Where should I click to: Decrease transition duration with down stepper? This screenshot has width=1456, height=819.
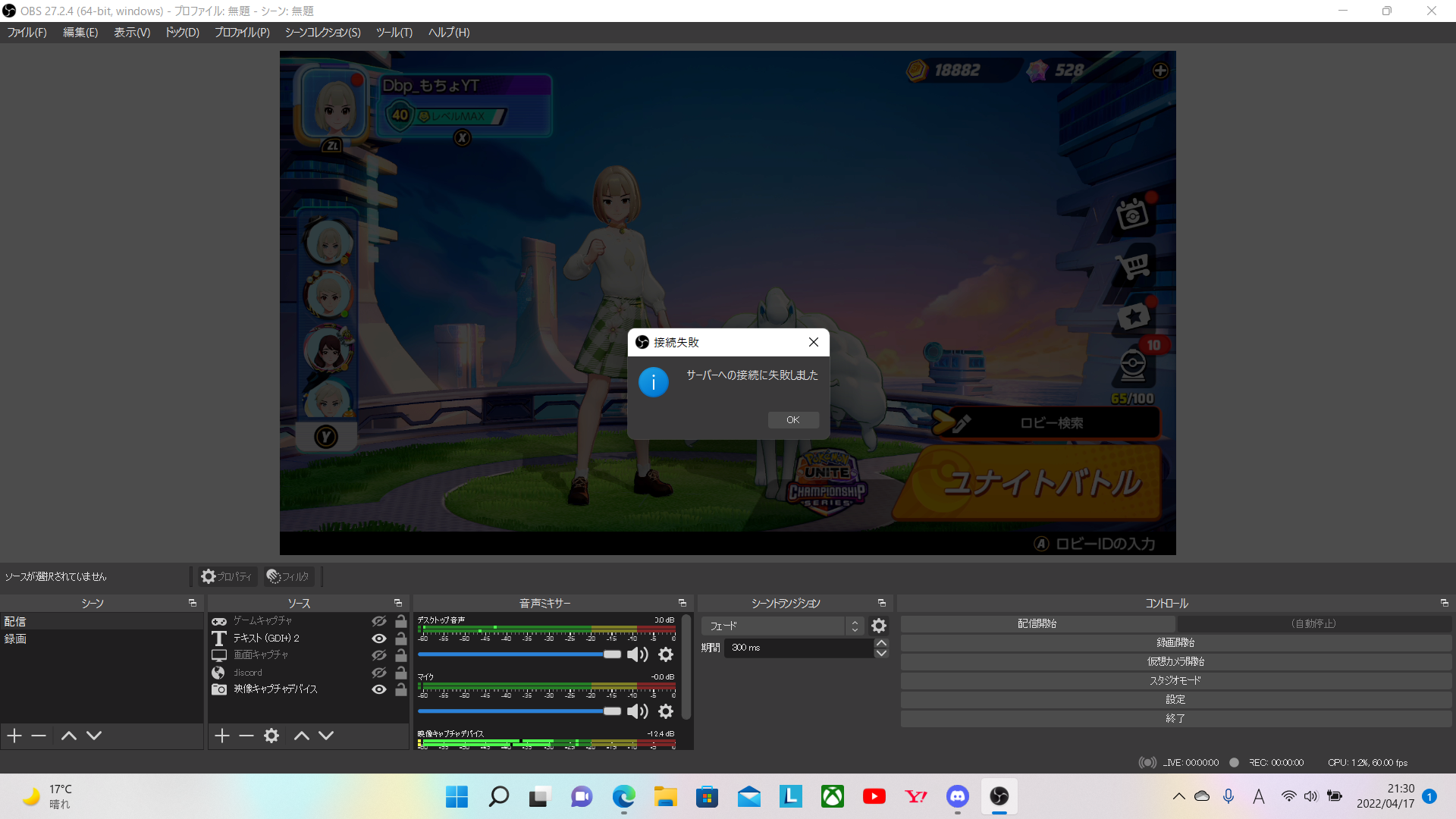(881, 653)
